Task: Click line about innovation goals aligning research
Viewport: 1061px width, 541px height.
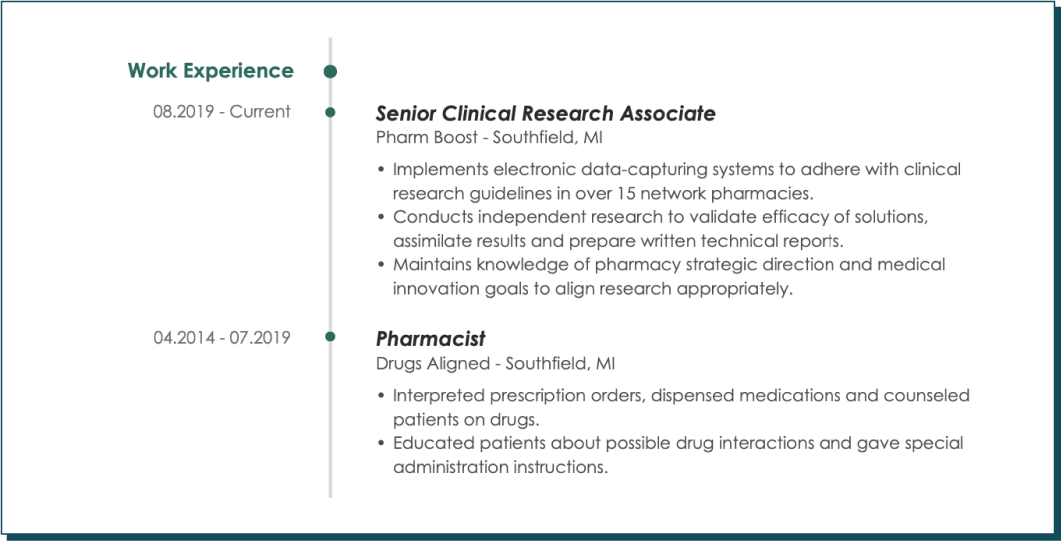Action: point(592,289)
